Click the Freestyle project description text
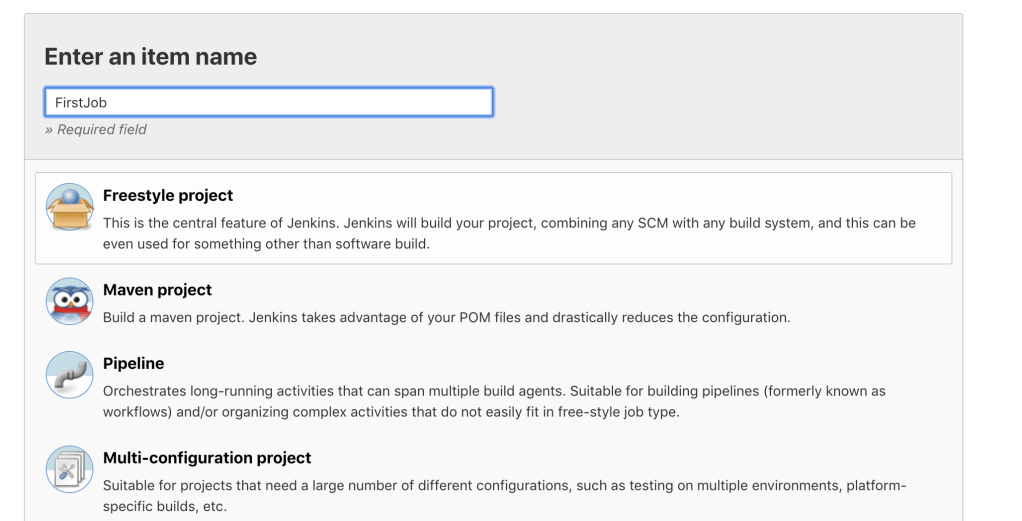 [x=509, y=233]
